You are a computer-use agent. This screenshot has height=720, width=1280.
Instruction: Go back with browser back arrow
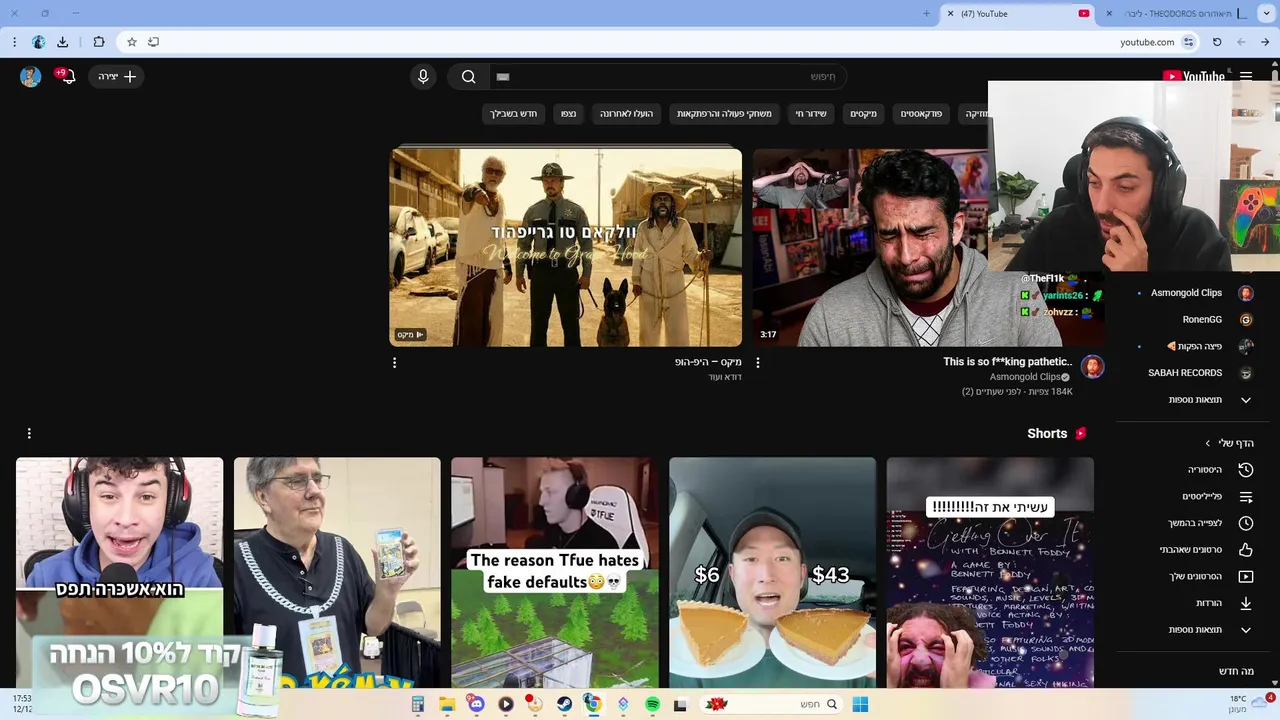(1265, 42)
